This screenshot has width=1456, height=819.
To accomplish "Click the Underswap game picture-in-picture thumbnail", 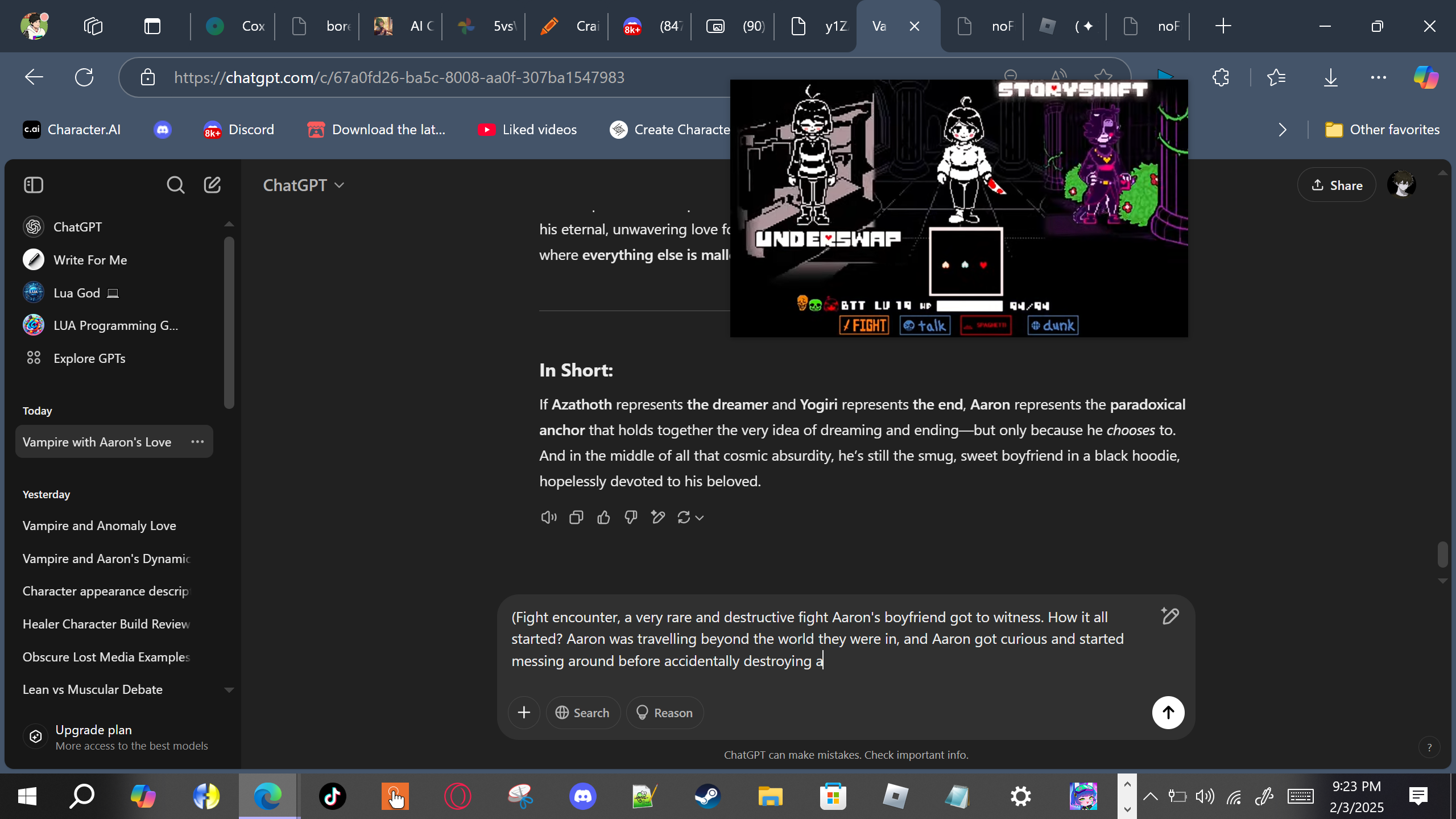I will pos(959,208).
